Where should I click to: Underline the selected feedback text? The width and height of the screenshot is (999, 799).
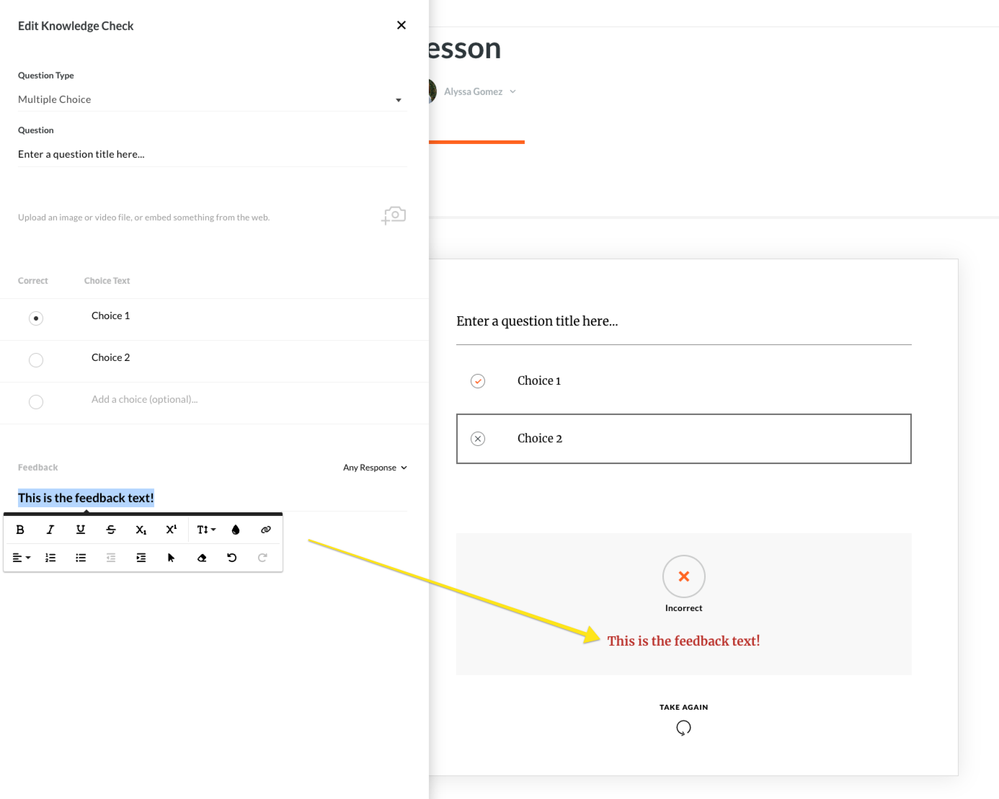81,530
